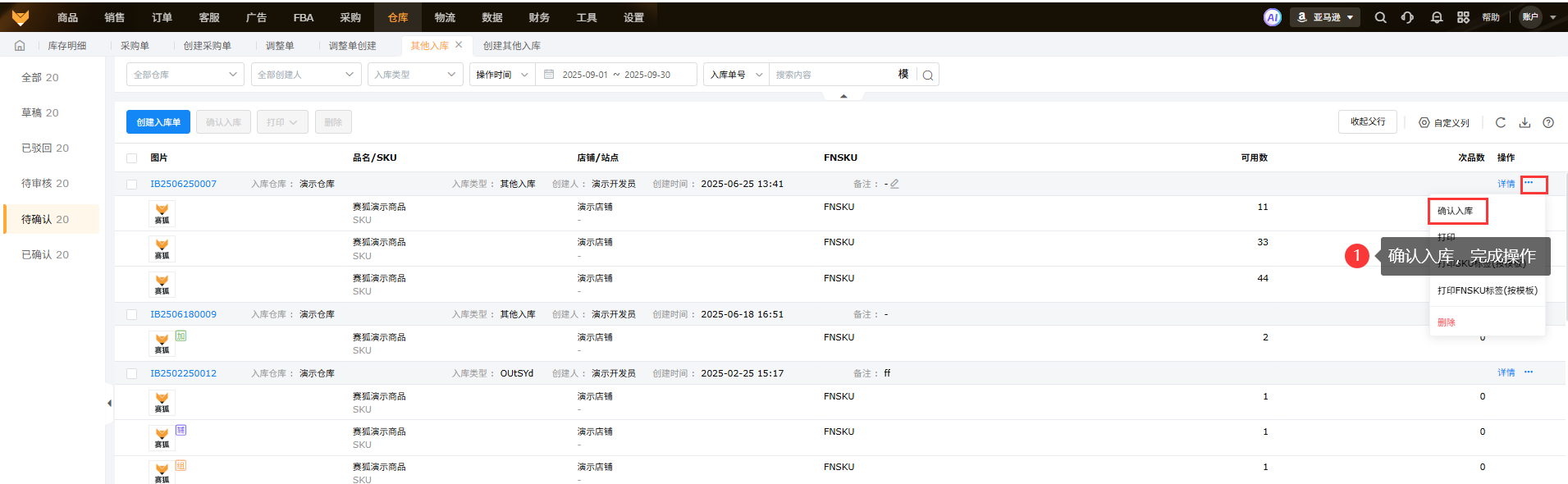Viewport: 1568px width, 484px height.
Task: Open the 亚马逊 platform selector
Action: pos(1325,17)
